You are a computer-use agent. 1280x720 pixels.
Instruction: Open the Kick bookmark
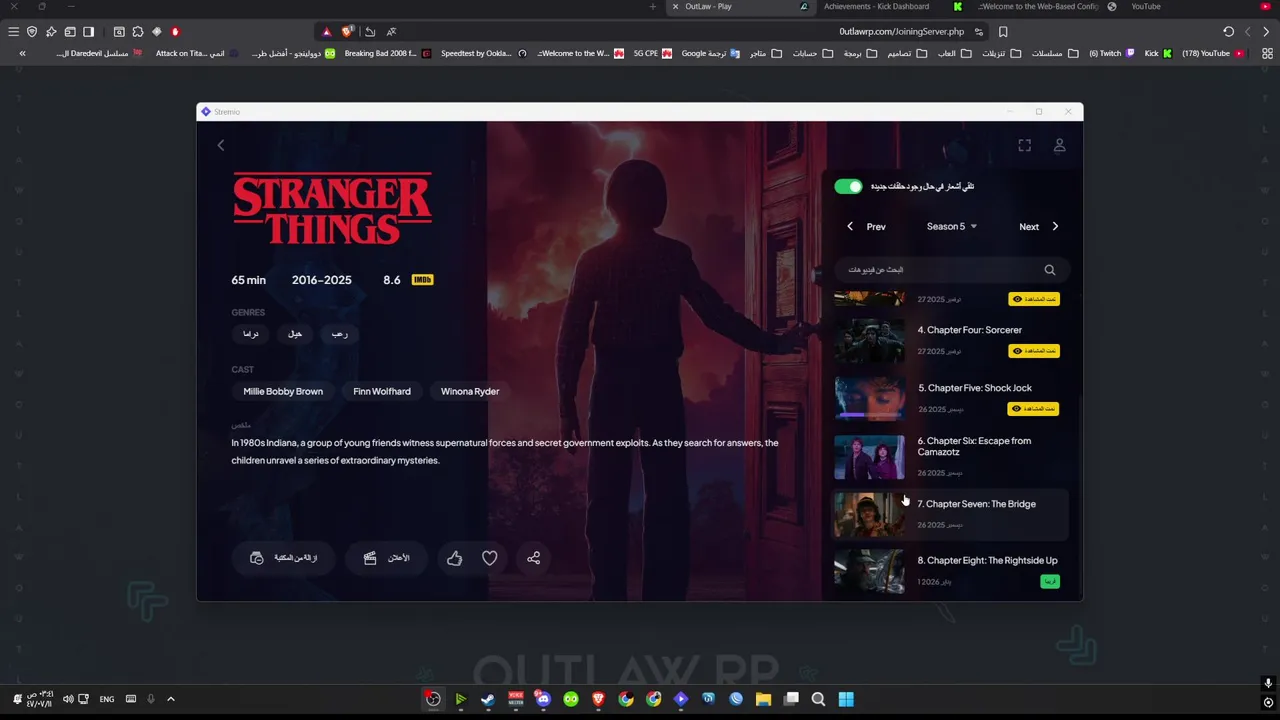[1158, 53]
